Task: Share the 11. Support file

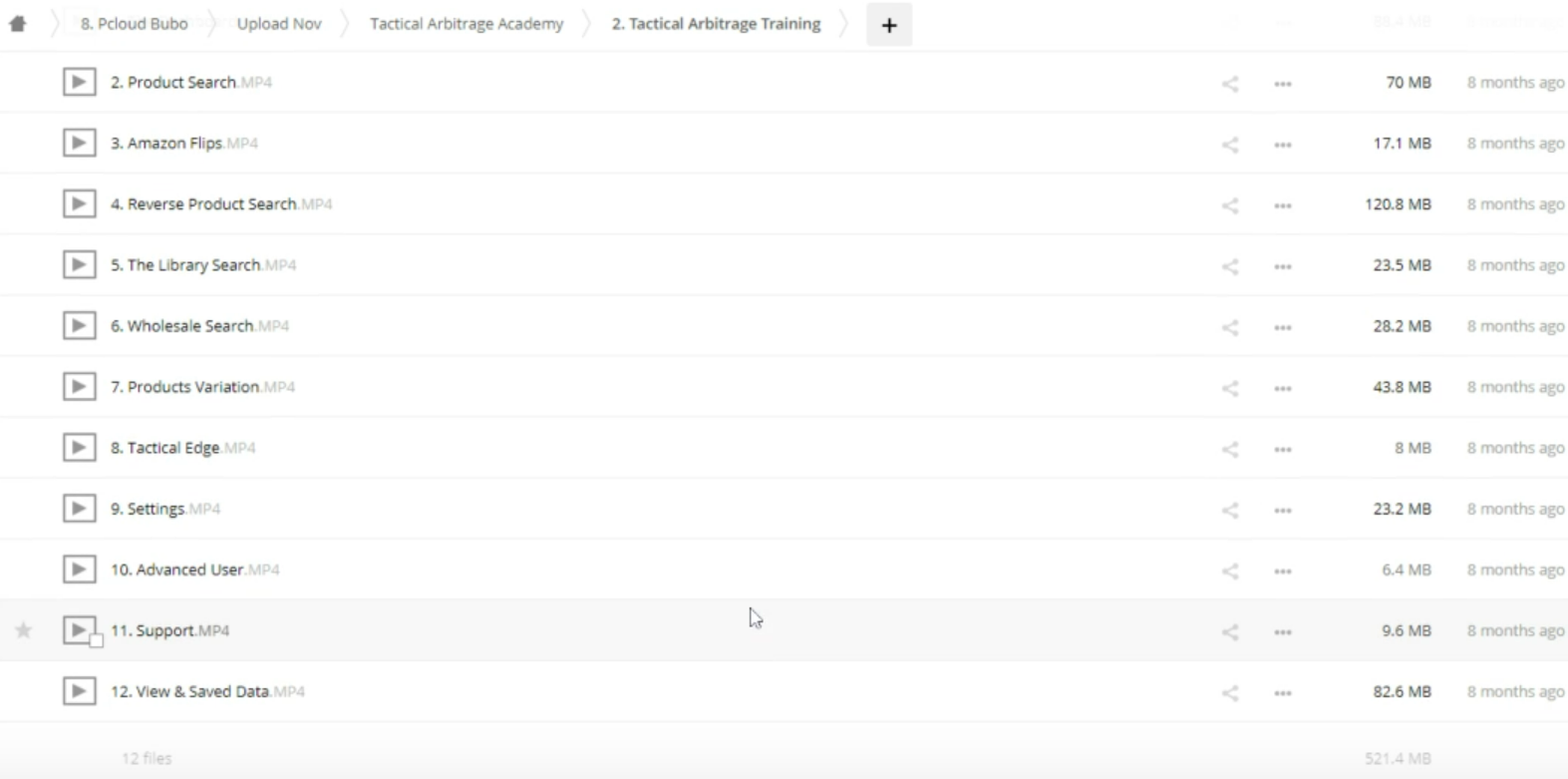Action: pos(1230,631)
